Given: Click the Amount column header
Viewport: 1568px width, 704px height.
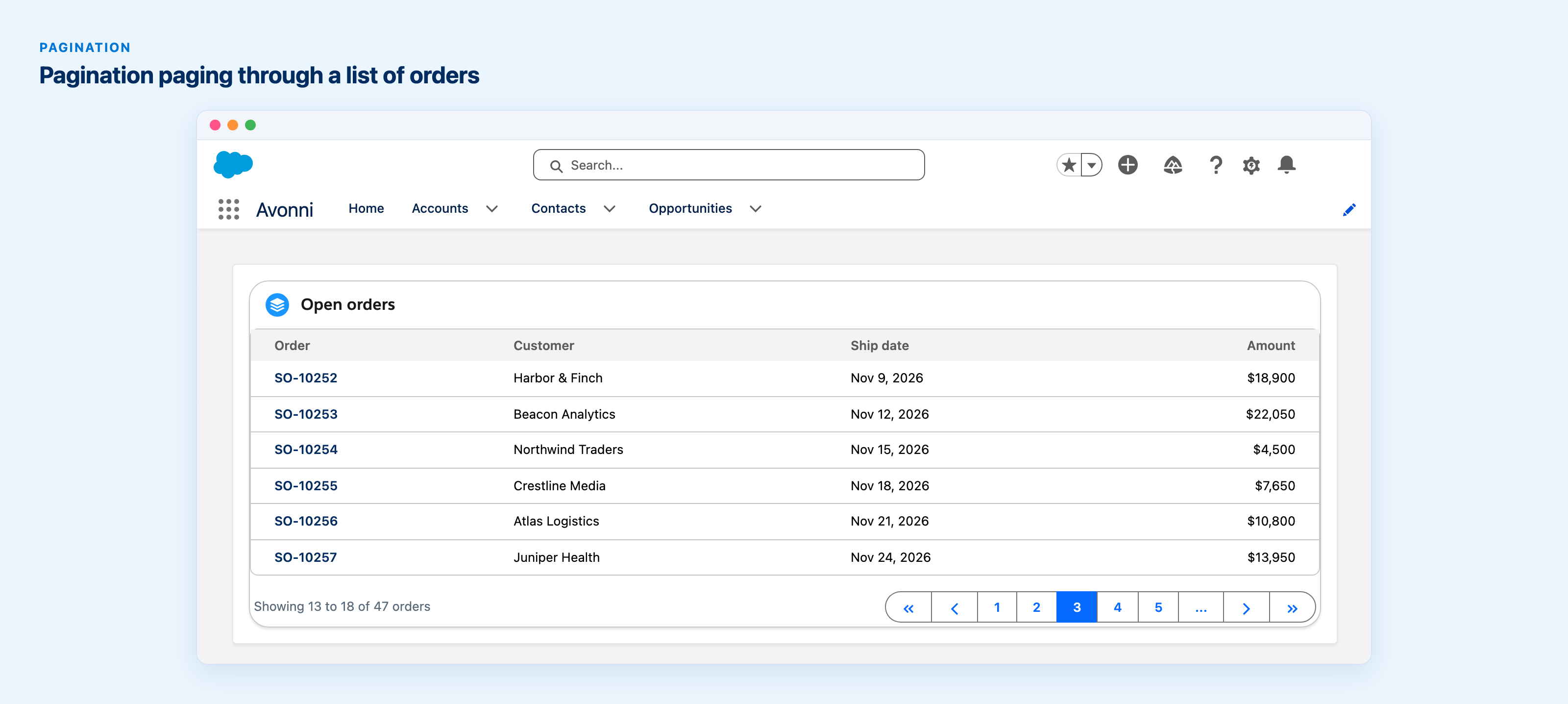Looking at the screenshot, I should [1271, 345].
